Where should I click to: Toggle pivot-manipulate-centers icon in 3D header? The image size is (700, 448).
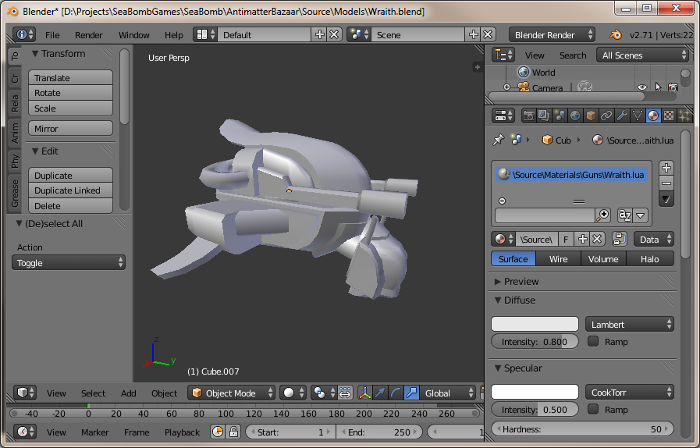pos(345,393)
